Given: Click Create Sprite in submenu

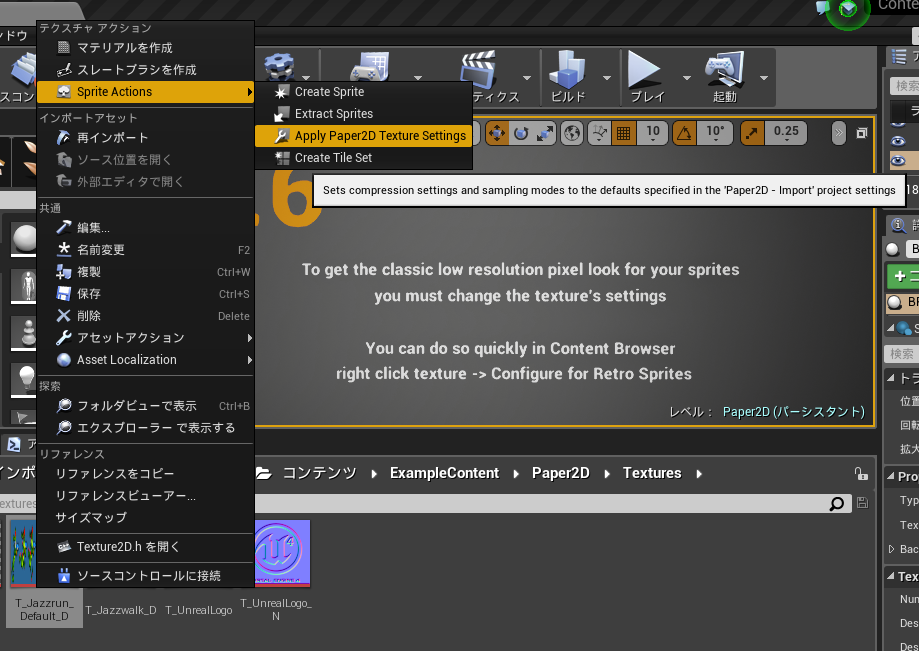Looking at the screenshot, I should (363, 91).
